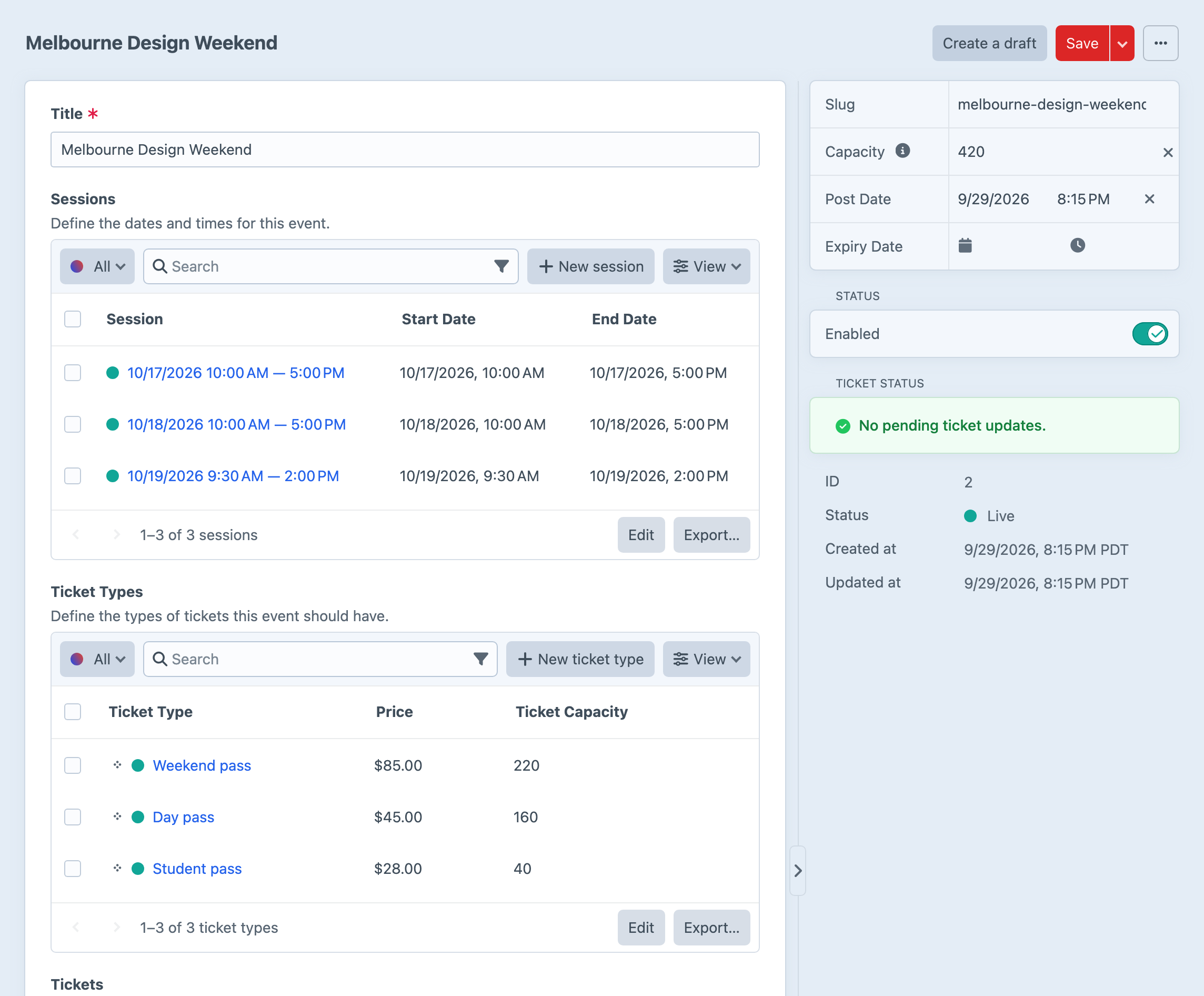The height and width of the screenshot is (996, 1204).
Task: Open the Expiry Date time clock picker
Action: pos(1077,245)
